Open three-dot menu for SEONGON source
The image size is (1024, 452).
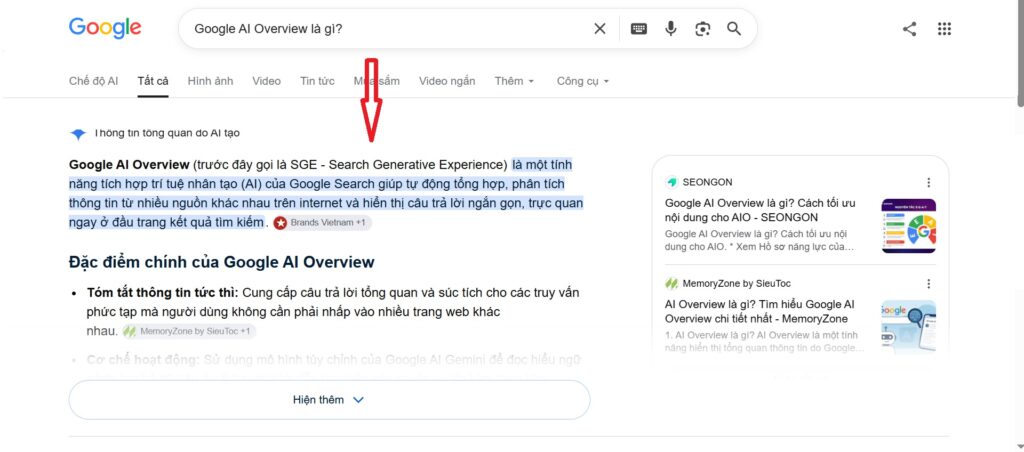point(929,182)
